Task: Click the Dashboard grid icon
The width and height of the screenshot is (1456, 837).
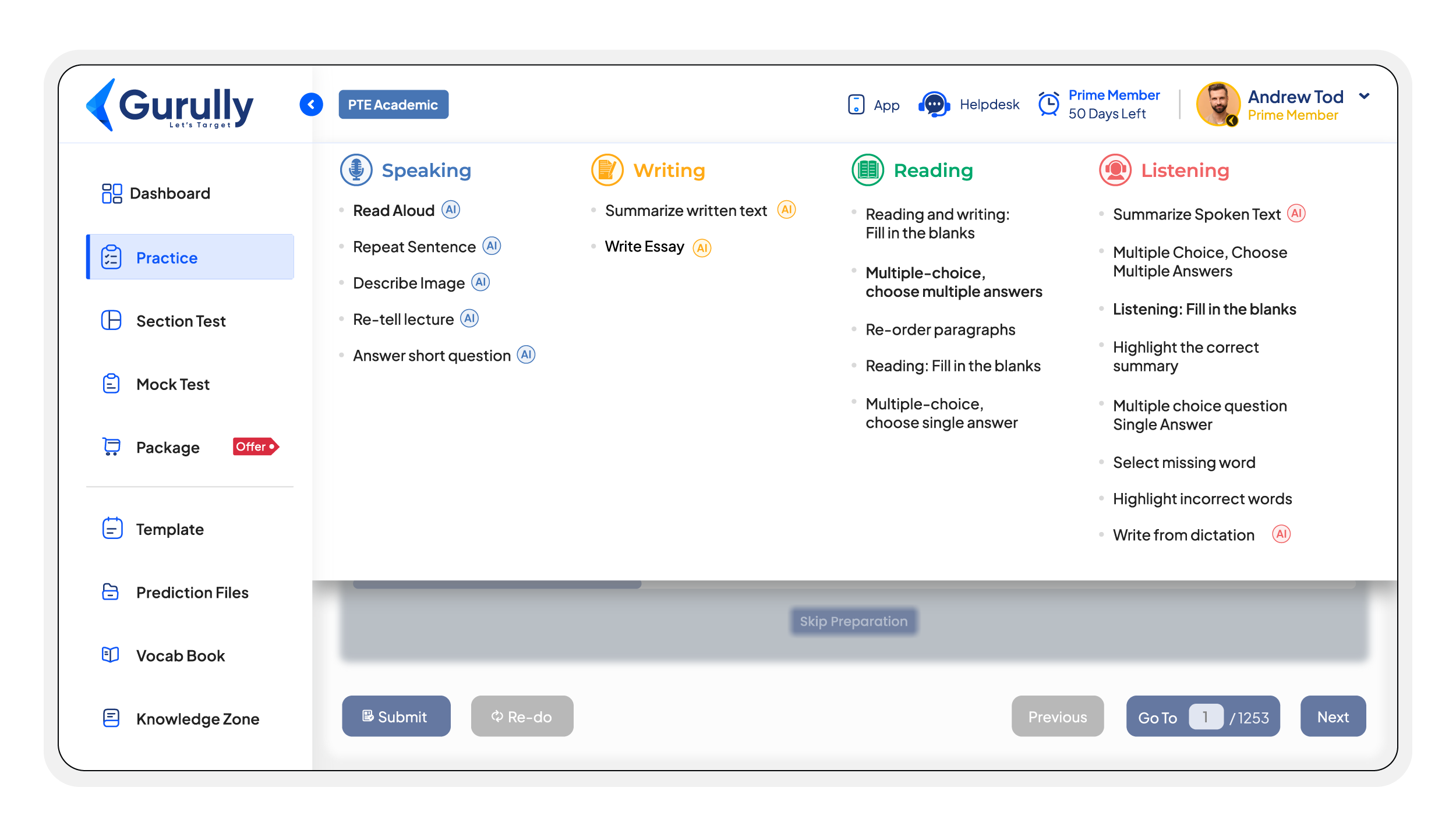Action: (x=111, y=193)
